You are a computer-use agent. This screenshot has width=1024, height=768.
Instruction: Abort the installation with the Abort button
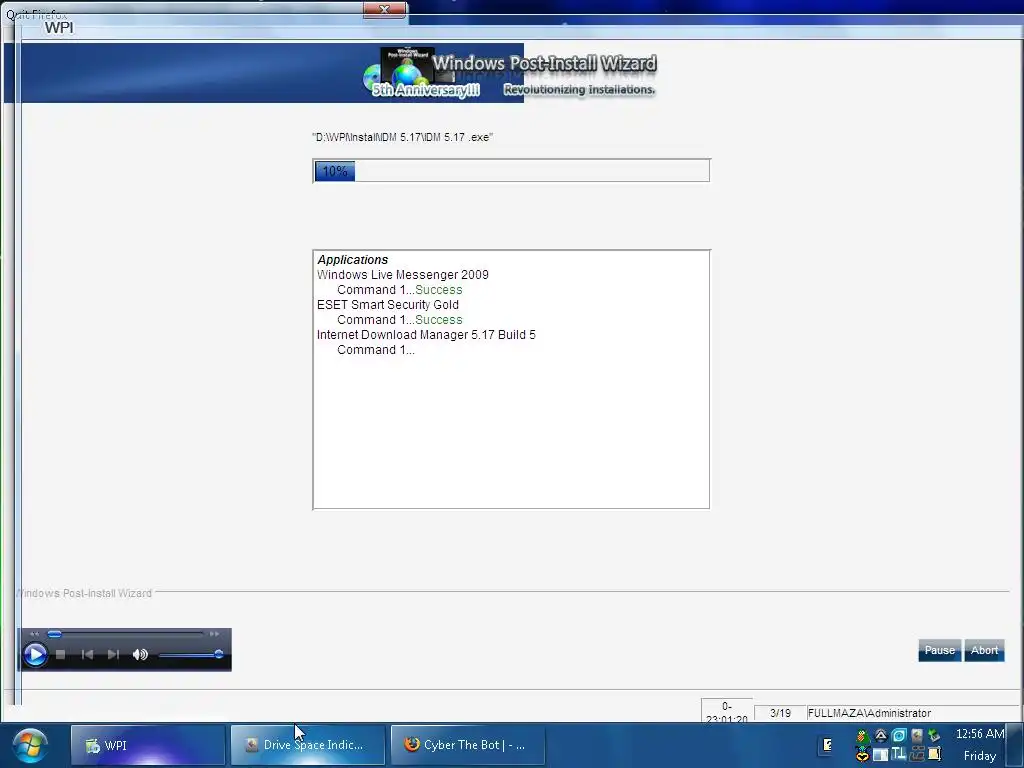(984, 650)
